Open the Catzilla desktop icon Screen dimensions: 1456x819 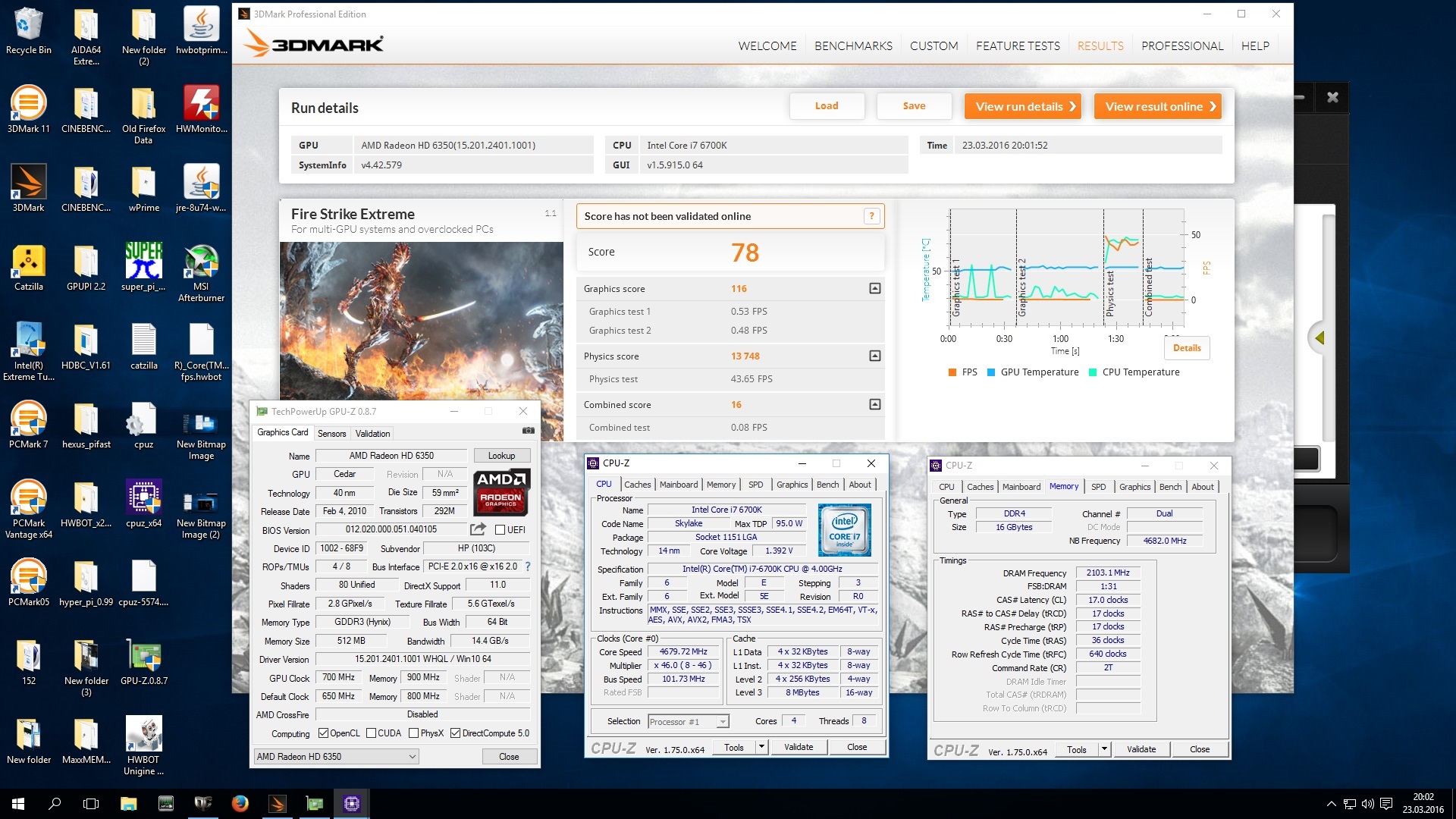coord(28,268)
